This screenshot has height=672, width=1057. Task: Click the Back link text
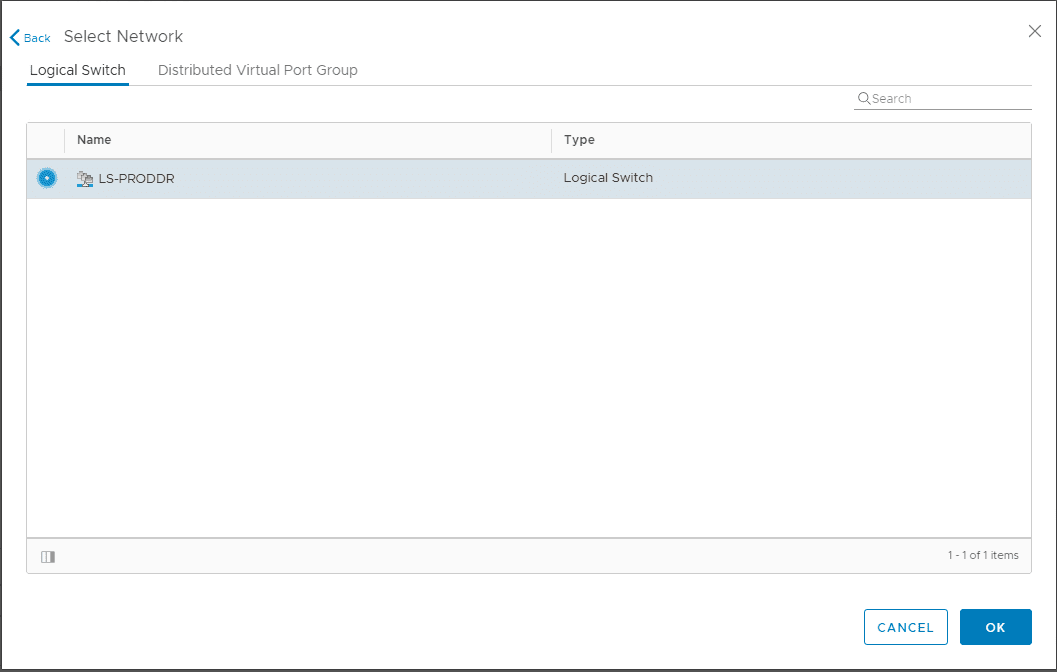(x=37, y=38)
